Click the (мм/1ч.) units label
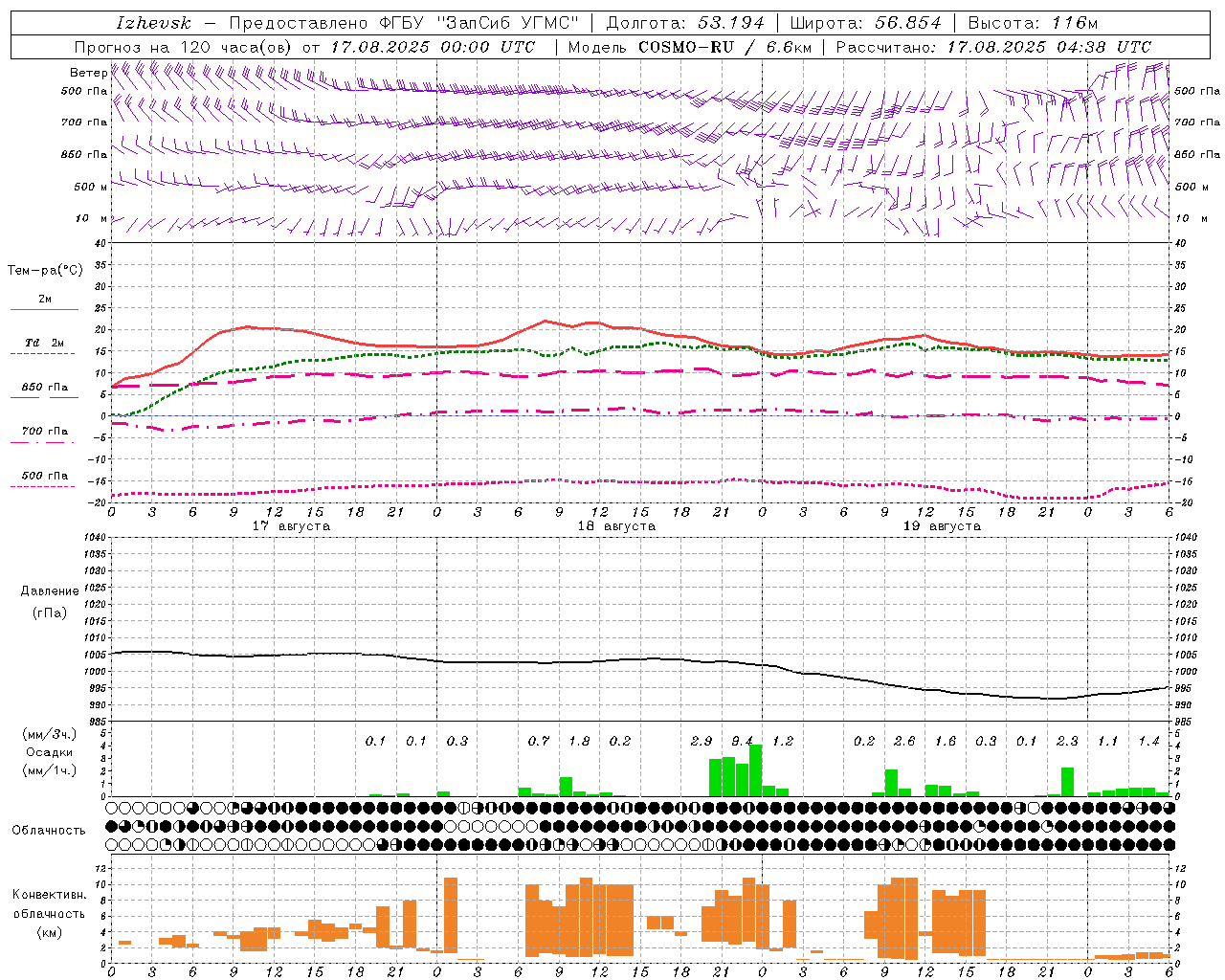The width and height of the screenshot is (1225, 980). [x=50, y=770]
